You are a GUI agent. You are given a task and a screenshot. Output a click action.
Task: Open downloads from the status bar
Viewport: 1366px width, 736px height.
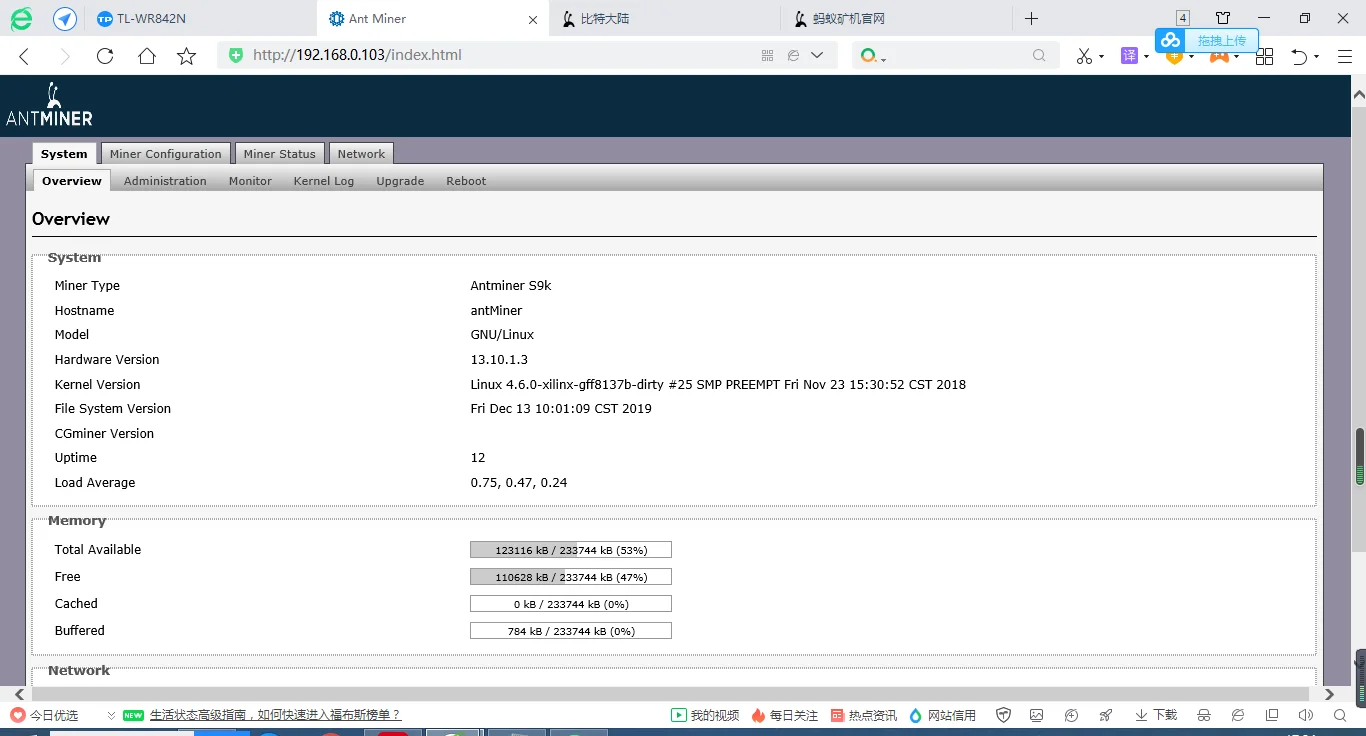click(x=1156, y=715)
